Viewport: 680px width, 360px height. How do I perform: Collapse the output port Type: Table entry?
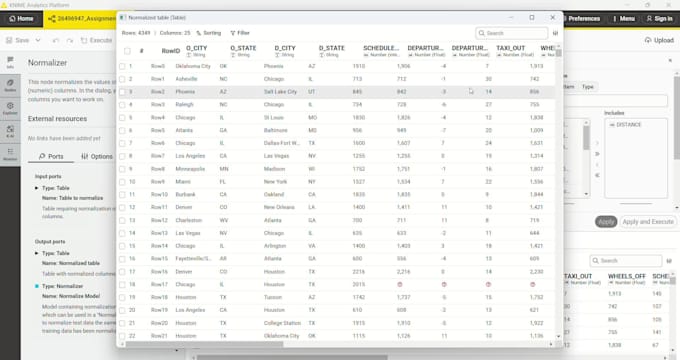point(36,253)
